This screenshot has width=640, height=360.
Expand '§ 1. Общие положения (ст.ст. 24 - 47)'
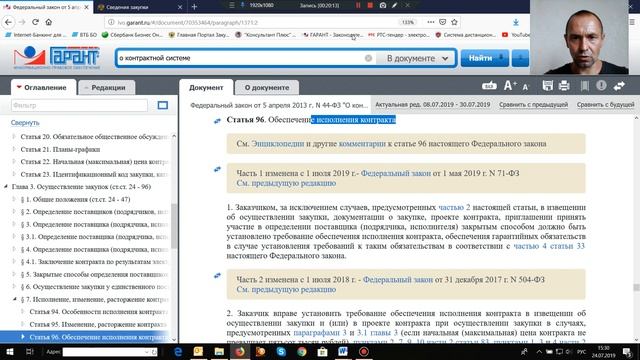tap(14, 199)
